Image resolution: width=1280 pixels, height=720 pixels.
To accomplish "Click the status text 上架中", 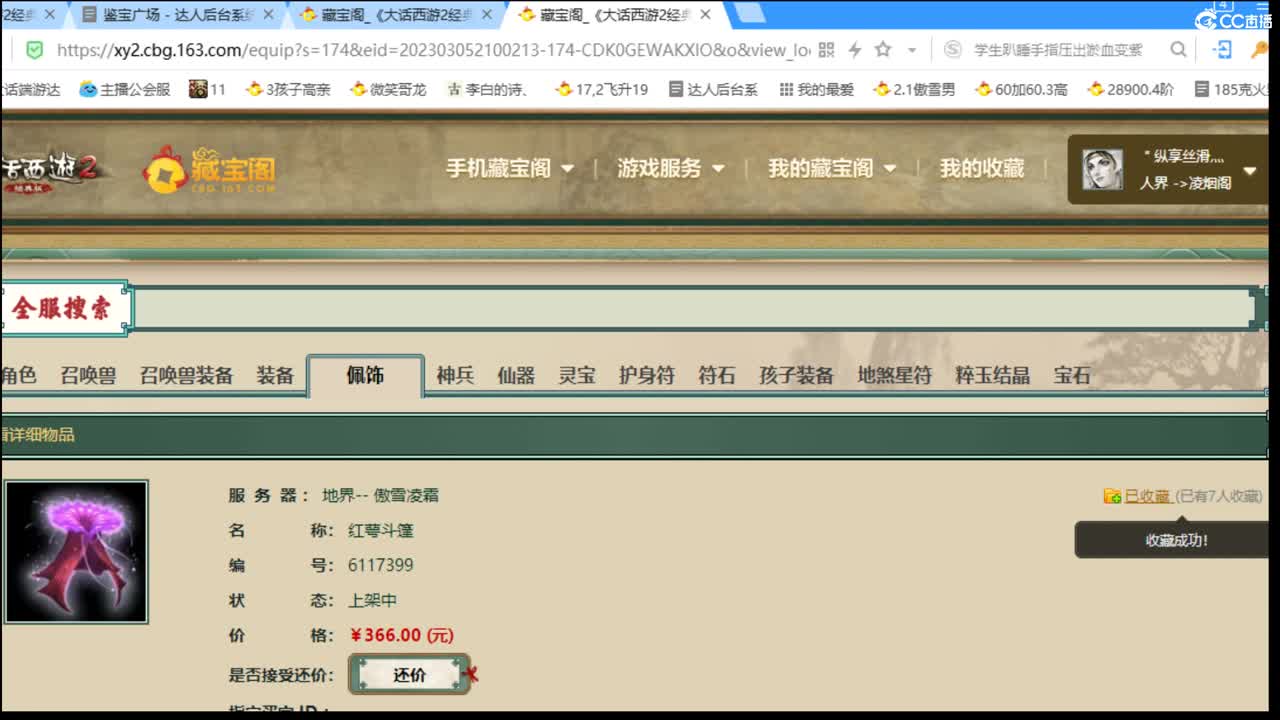I will point(373,600).
